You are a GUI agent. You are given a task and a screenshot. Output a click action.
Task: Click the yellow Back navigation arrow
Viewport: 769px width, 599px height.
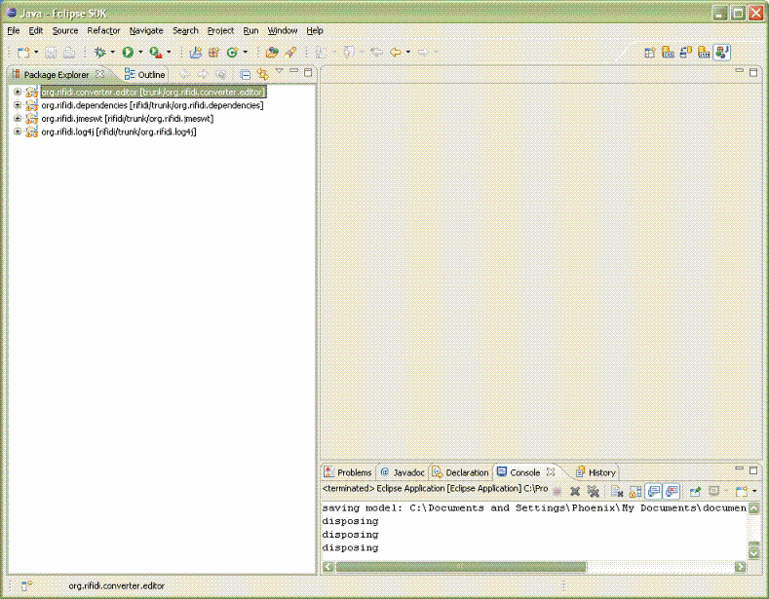coord(395,52)
